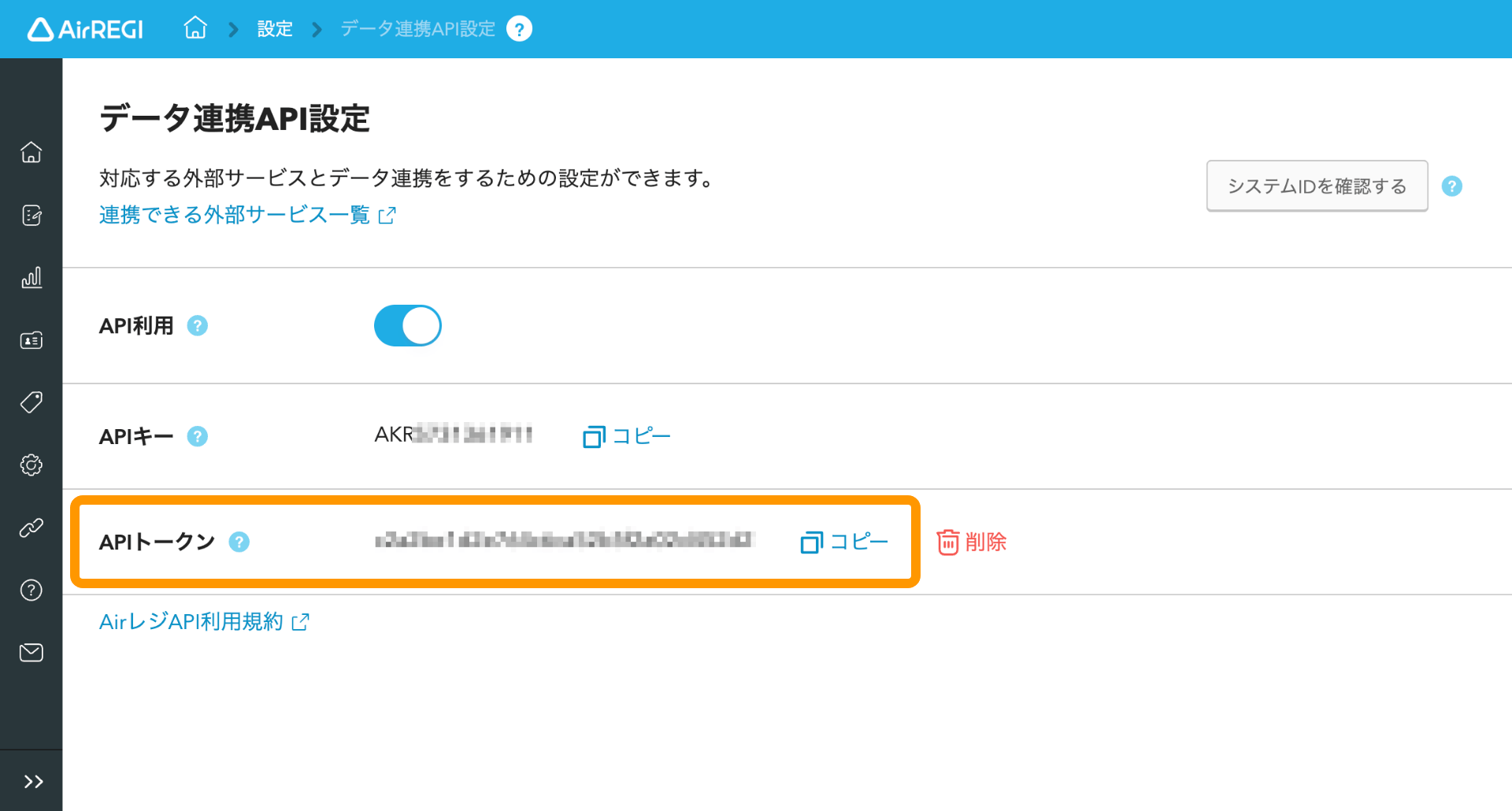Image resolution: width=1512 pixels, height=811 pixels.
Task: Click the breadcrumb chevron after home
Action: [233, 30]
